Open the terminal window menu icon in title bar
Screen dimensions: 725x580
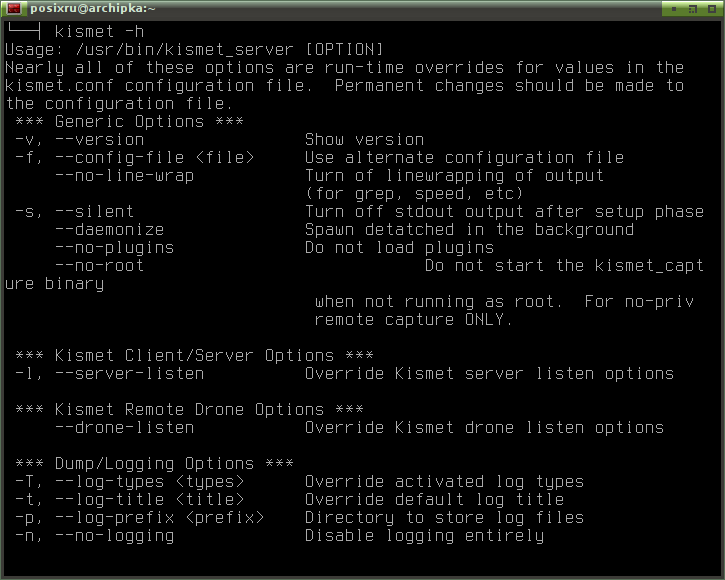tap(14, 8)
